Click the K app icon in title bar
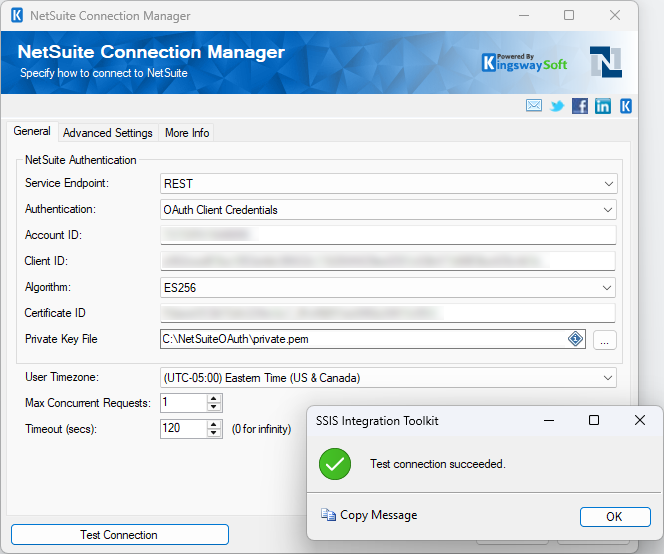664x554 pixels. 17,15
